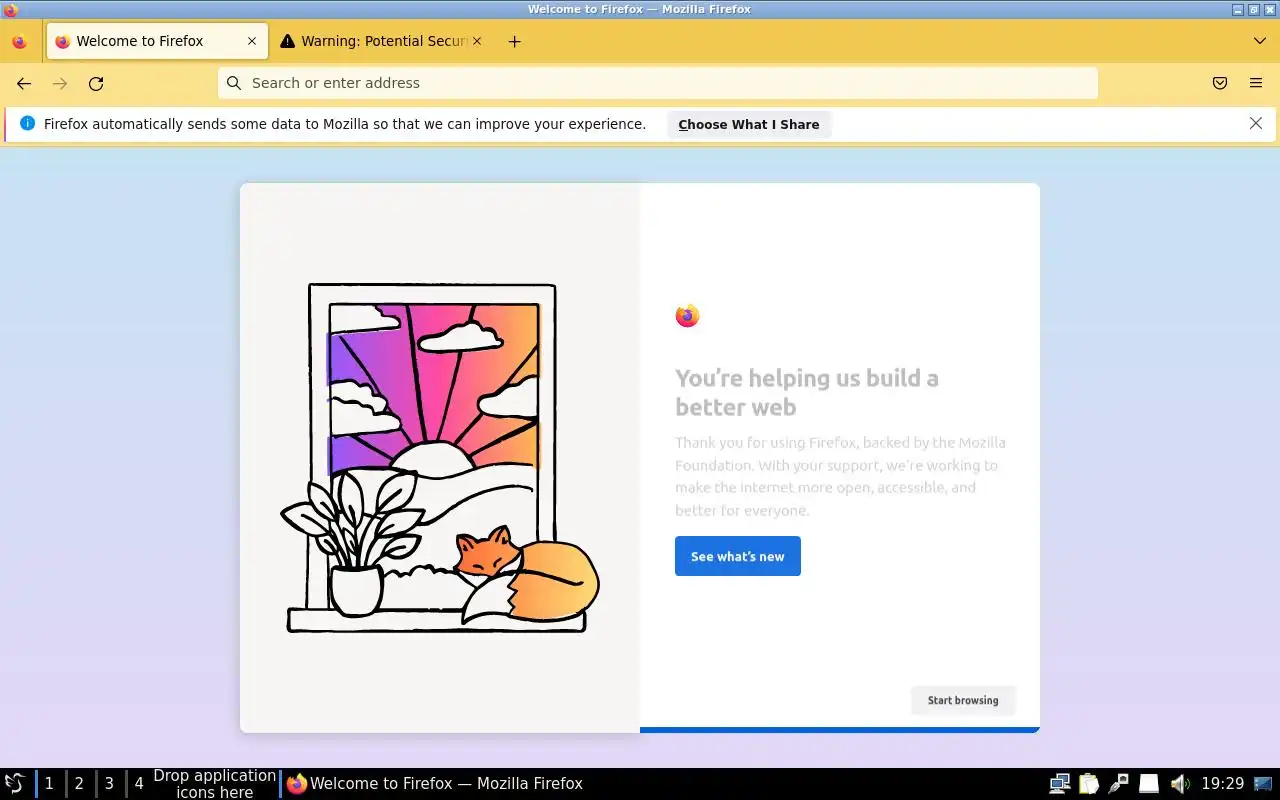Click the window illustration with sleeping fox
The width and height of the screenshot is (1280, 800).
(440, 458)
